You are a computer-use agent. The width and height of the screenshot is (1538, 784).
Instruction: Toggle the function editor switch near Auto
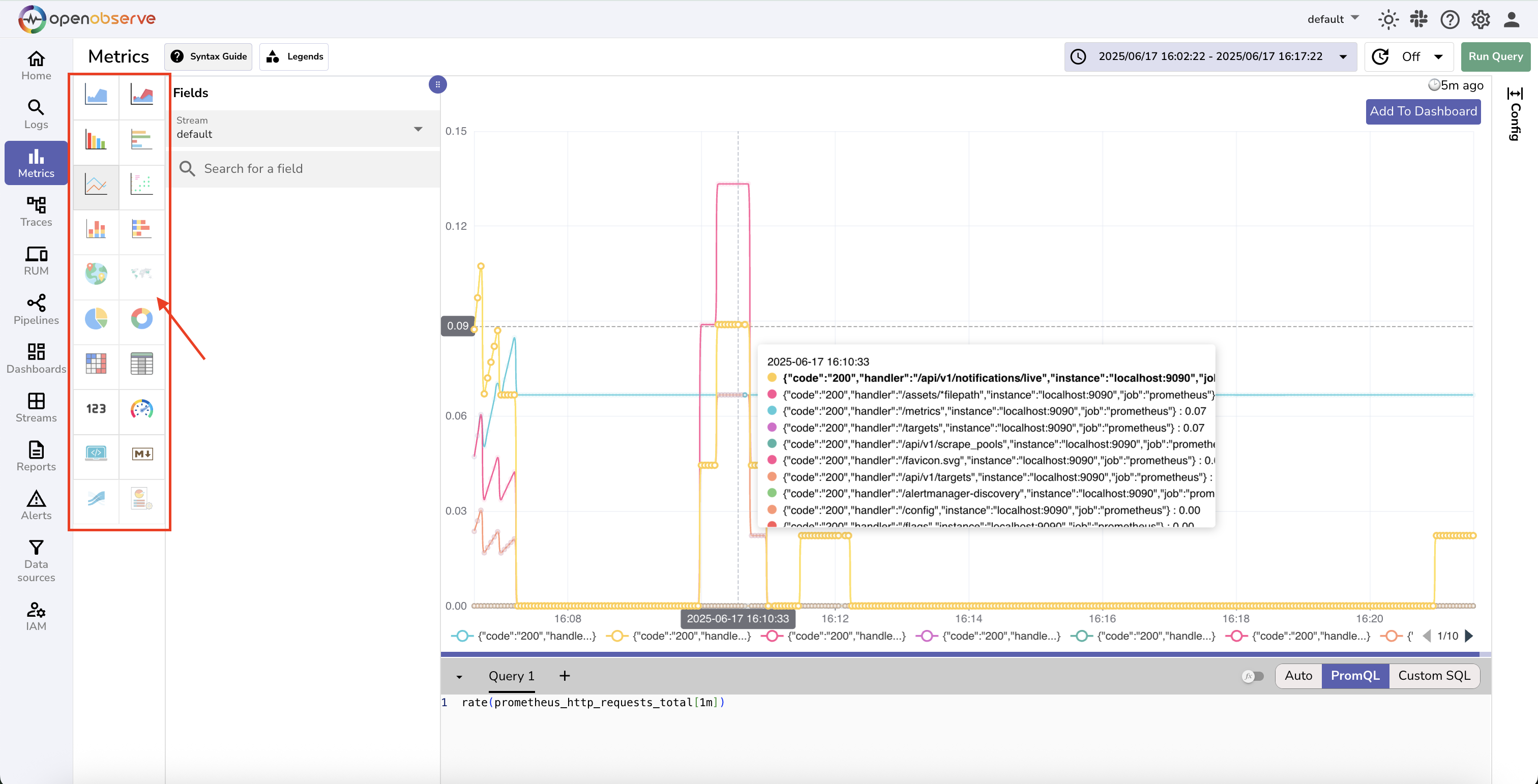(x=1253, y=675)
